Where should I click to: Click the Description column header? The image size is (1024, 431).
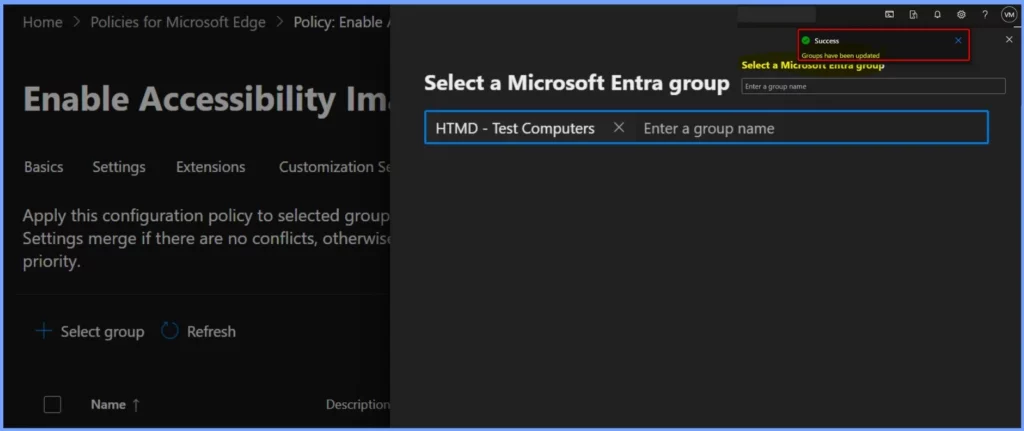click(x=358, y=405)
